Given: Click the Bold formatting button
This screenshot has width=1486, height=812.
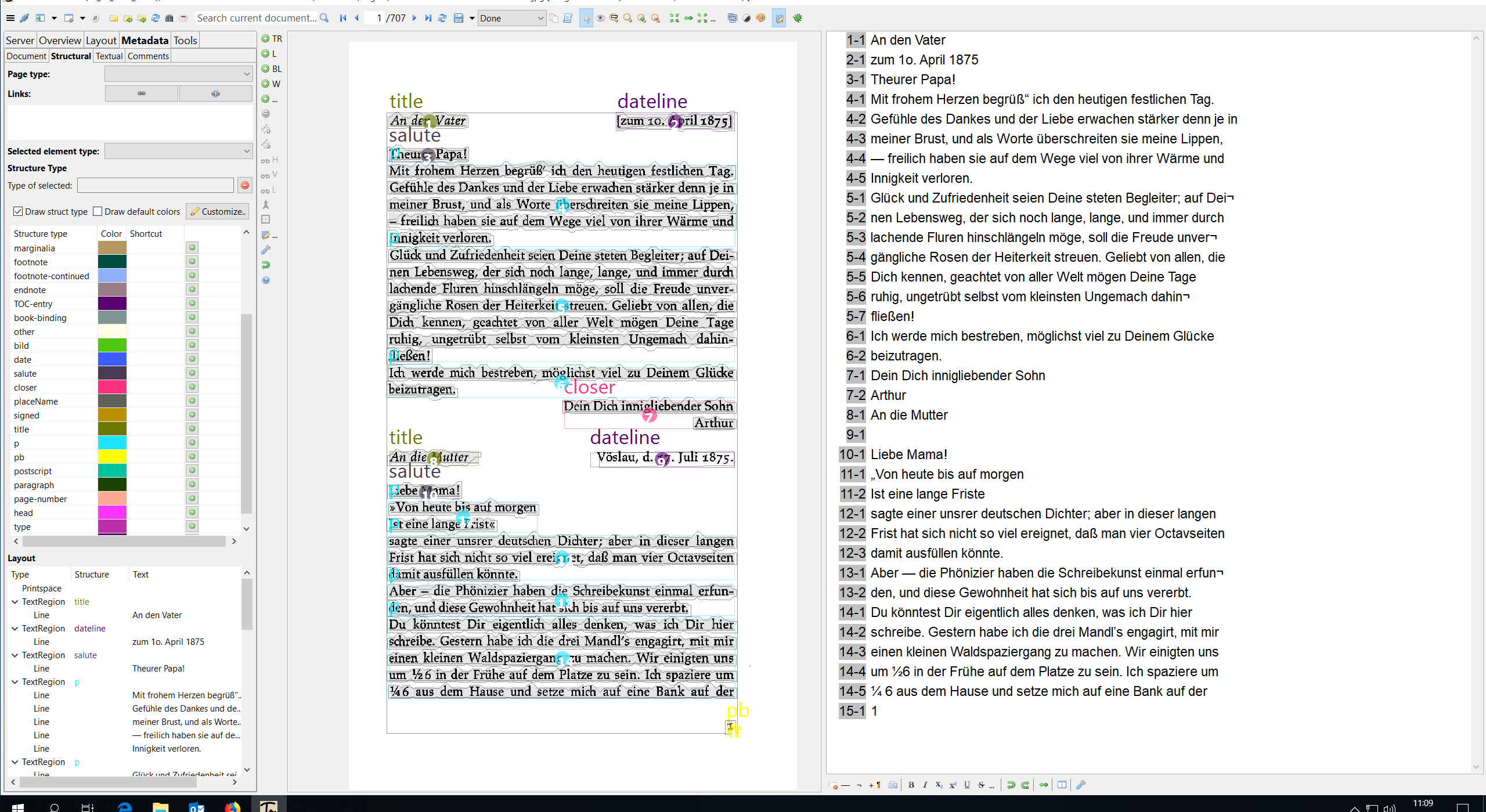Looking at the screenshot, I should [911, 785].
